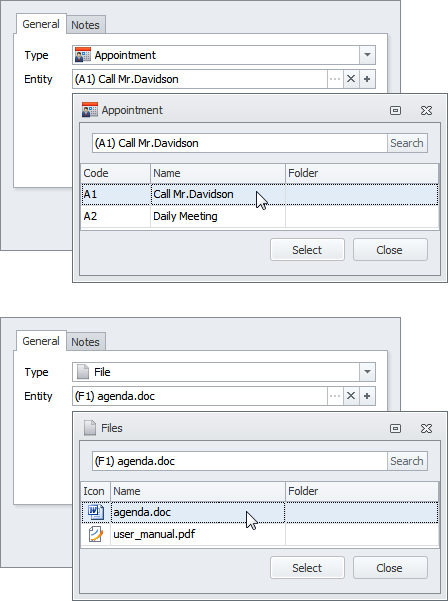Sort by the Code column header

point(115,173)
